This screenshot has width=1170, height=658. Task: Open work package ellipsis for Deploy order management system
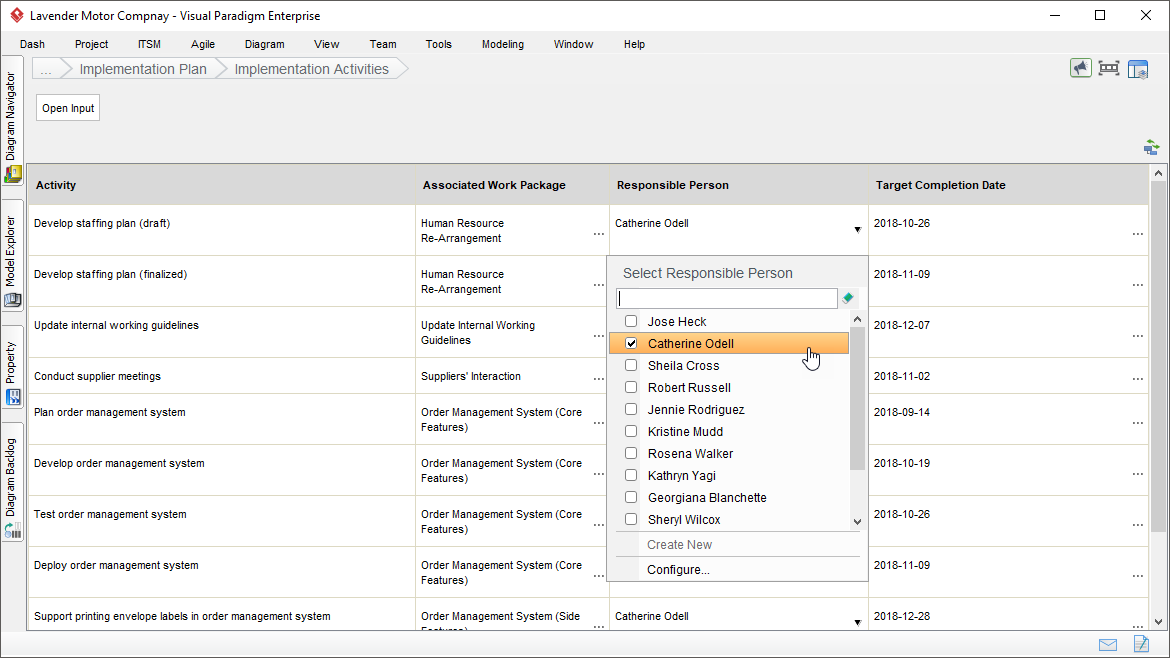[x=598, y=576]
